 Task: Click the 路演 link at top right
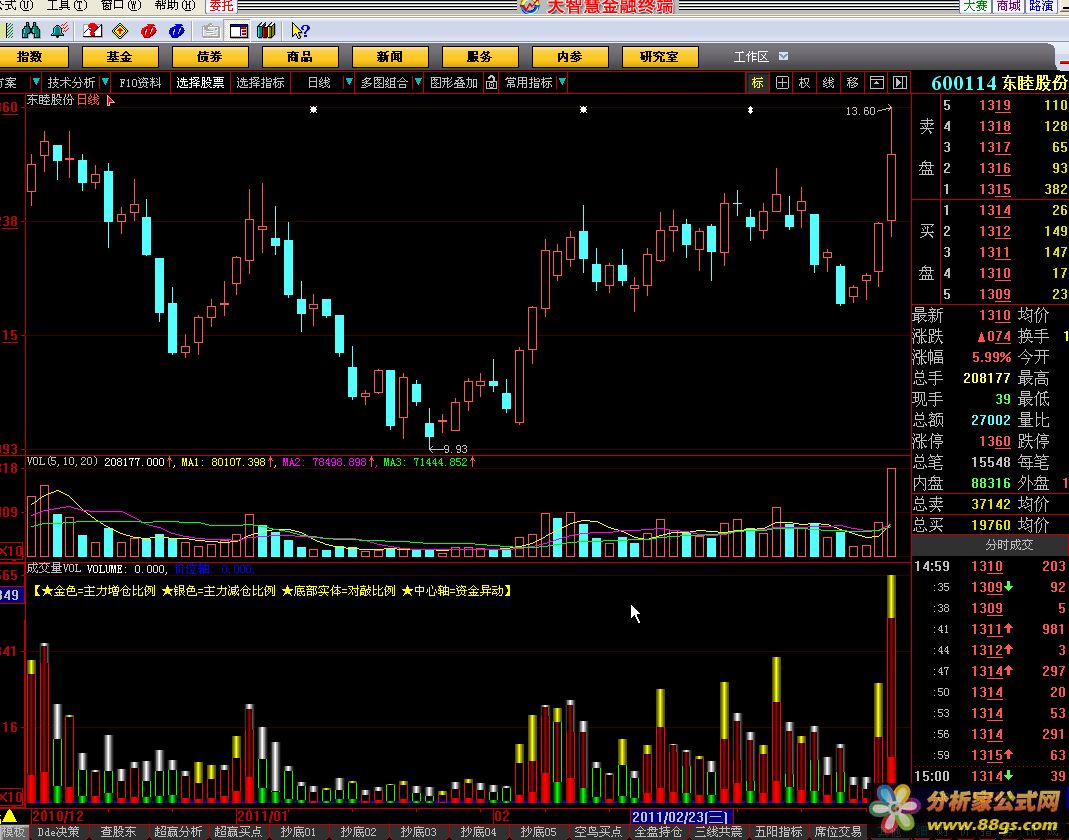(x=1041, y=5)
